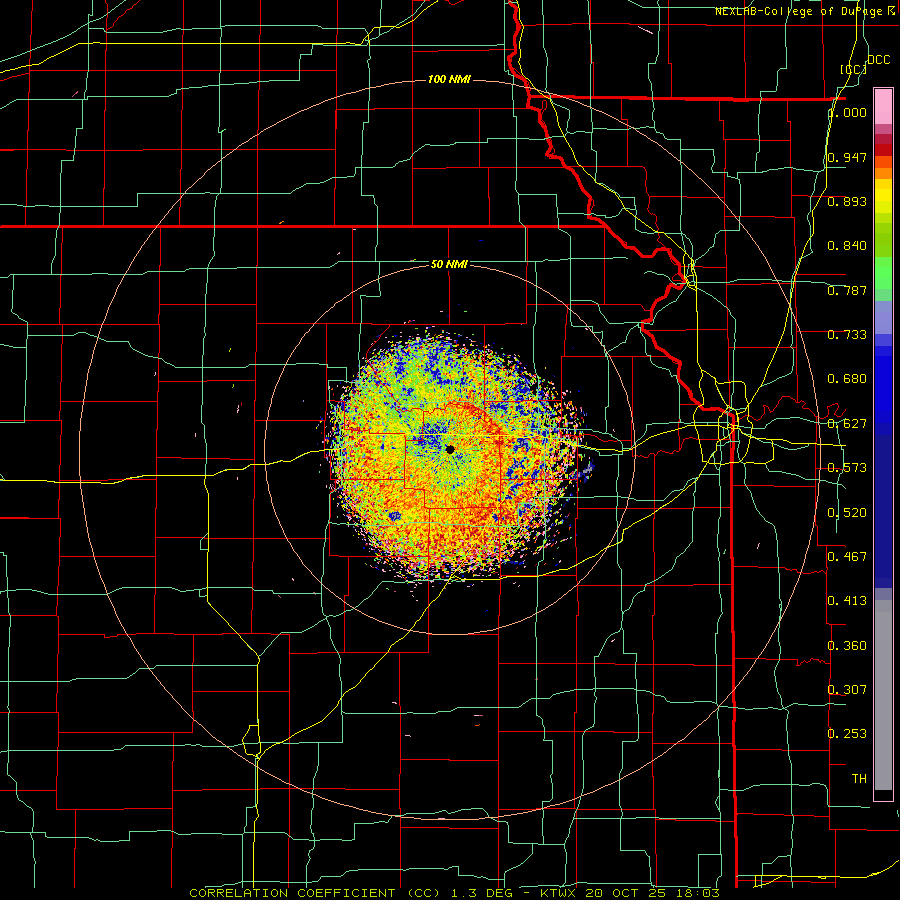Click the (CC) units label above color bar

click(853, 69)
